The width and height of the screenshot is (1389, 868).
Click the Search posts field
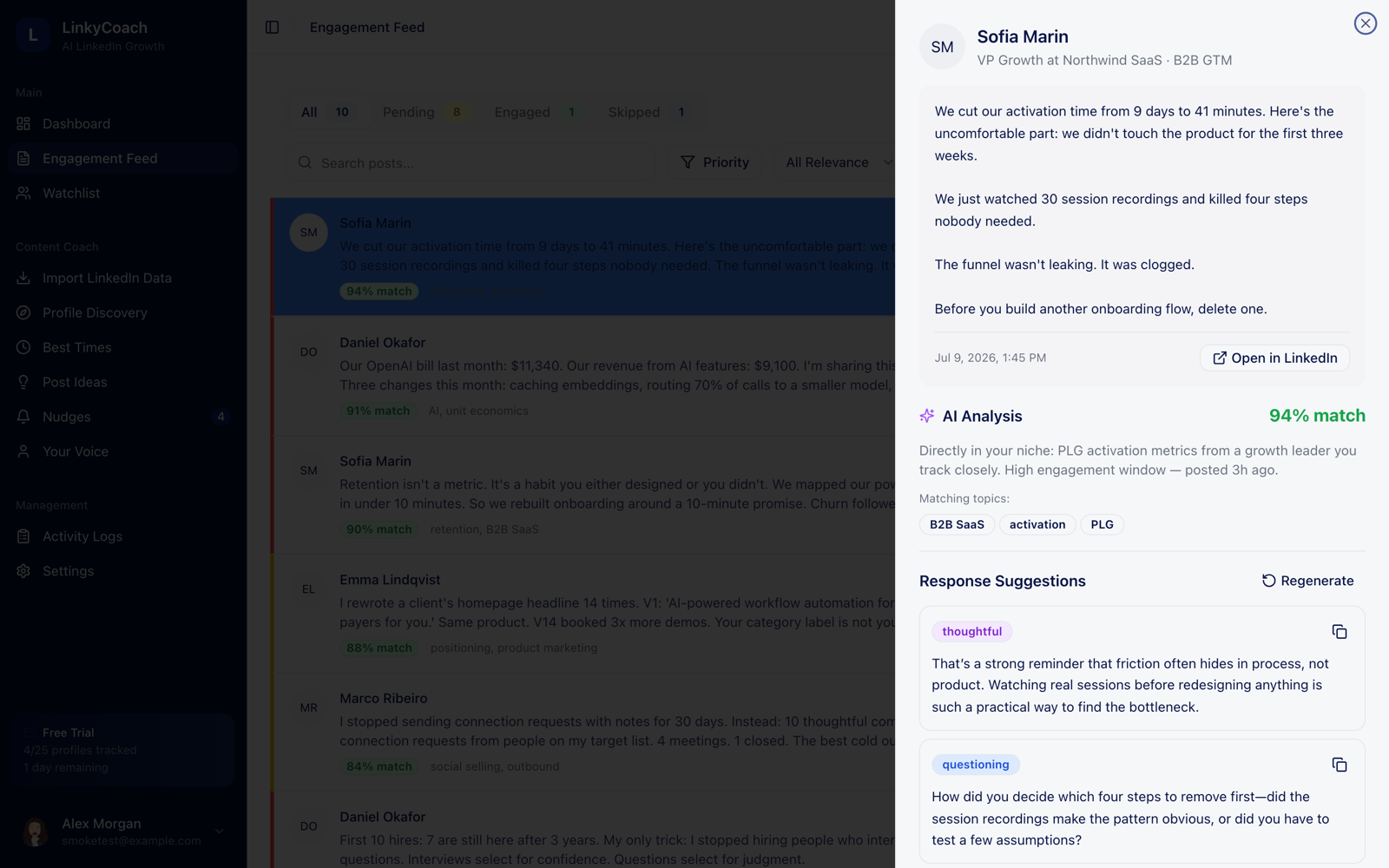(x=473, y=163)
